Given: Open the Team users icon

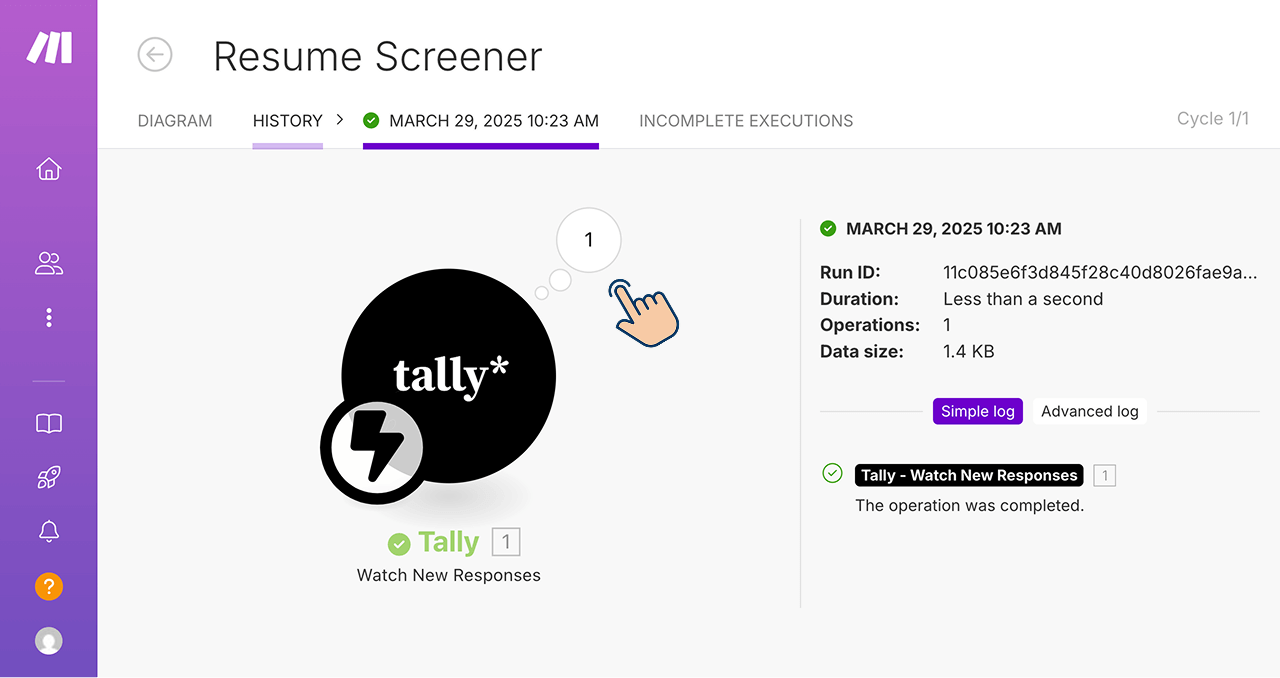Looking at the screenshot, I should 49,263.
